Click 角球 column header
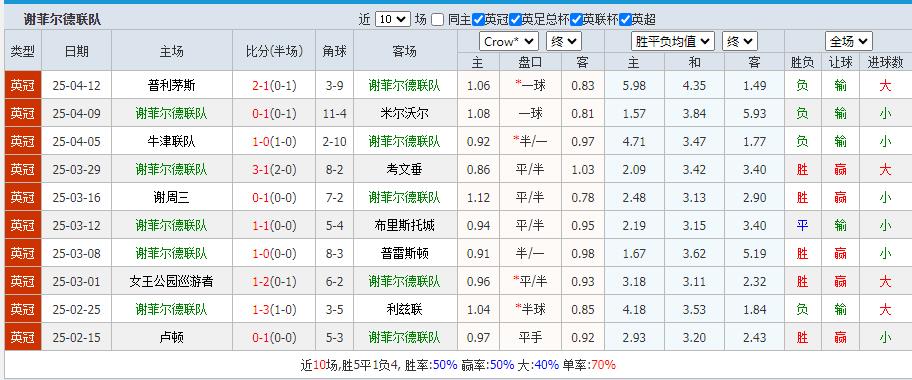This screenshot has width=912, height=380. 334,51
